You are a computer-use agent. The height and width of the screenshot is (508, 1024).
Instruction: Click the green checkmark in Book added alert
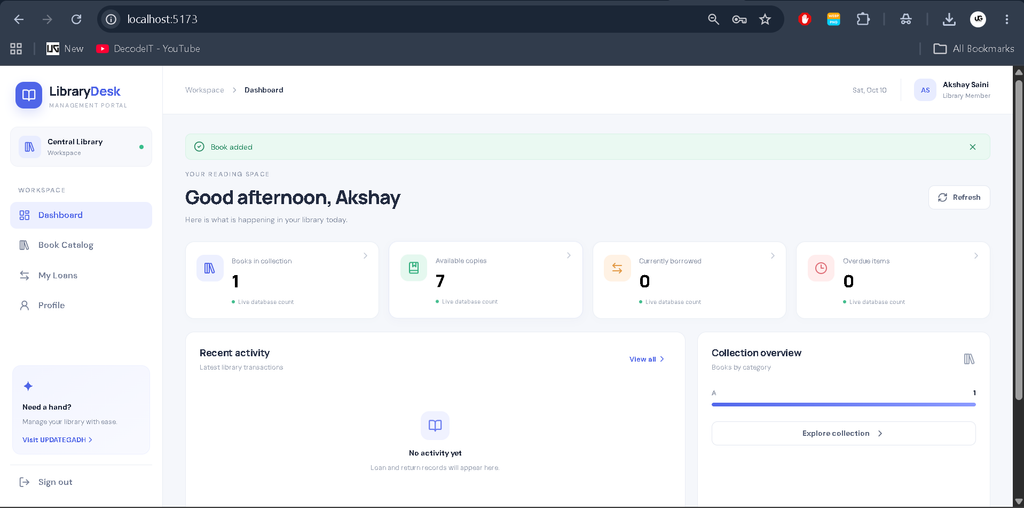pyautogui.click(x=199, y=147)
